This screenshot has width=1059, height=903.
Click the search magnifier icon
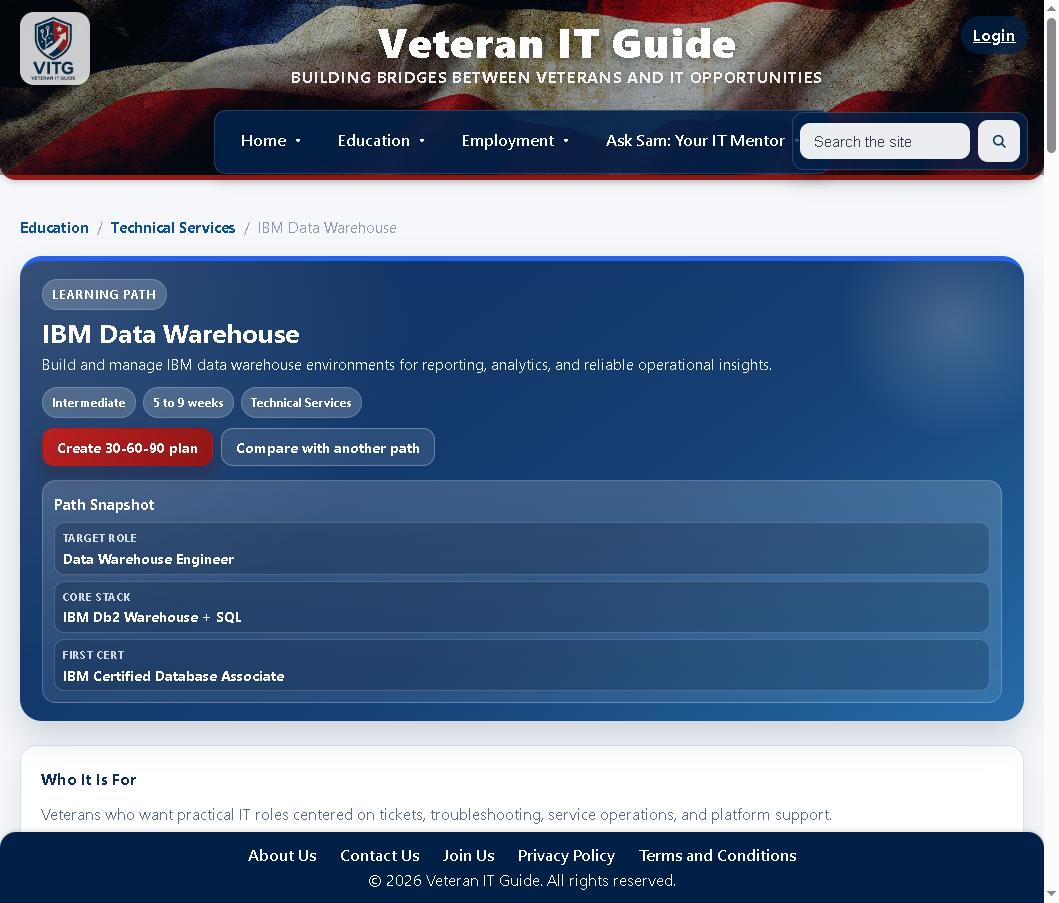point(998,141)
